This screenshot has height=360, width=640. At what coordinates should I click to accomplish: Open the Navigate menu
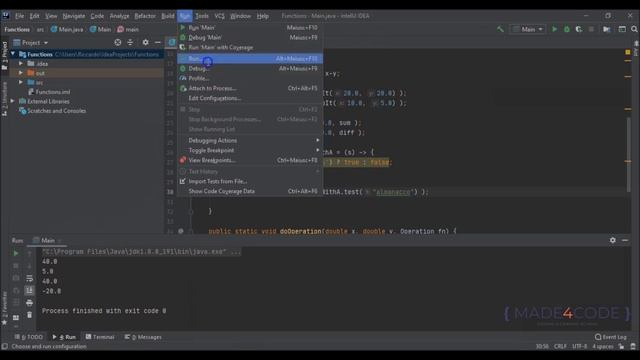coord(73,16)
